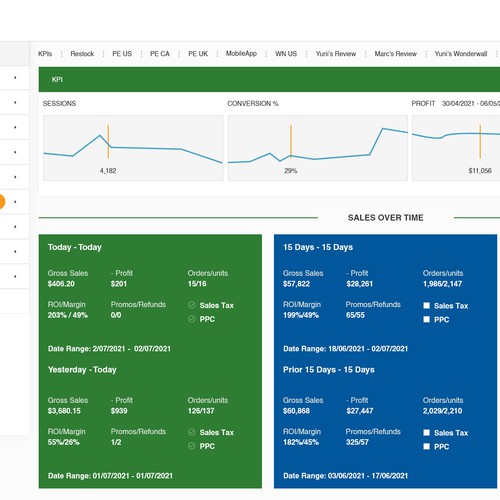
Task: Expand the seventh sidebar chevron from top
Action: point(15,227)
